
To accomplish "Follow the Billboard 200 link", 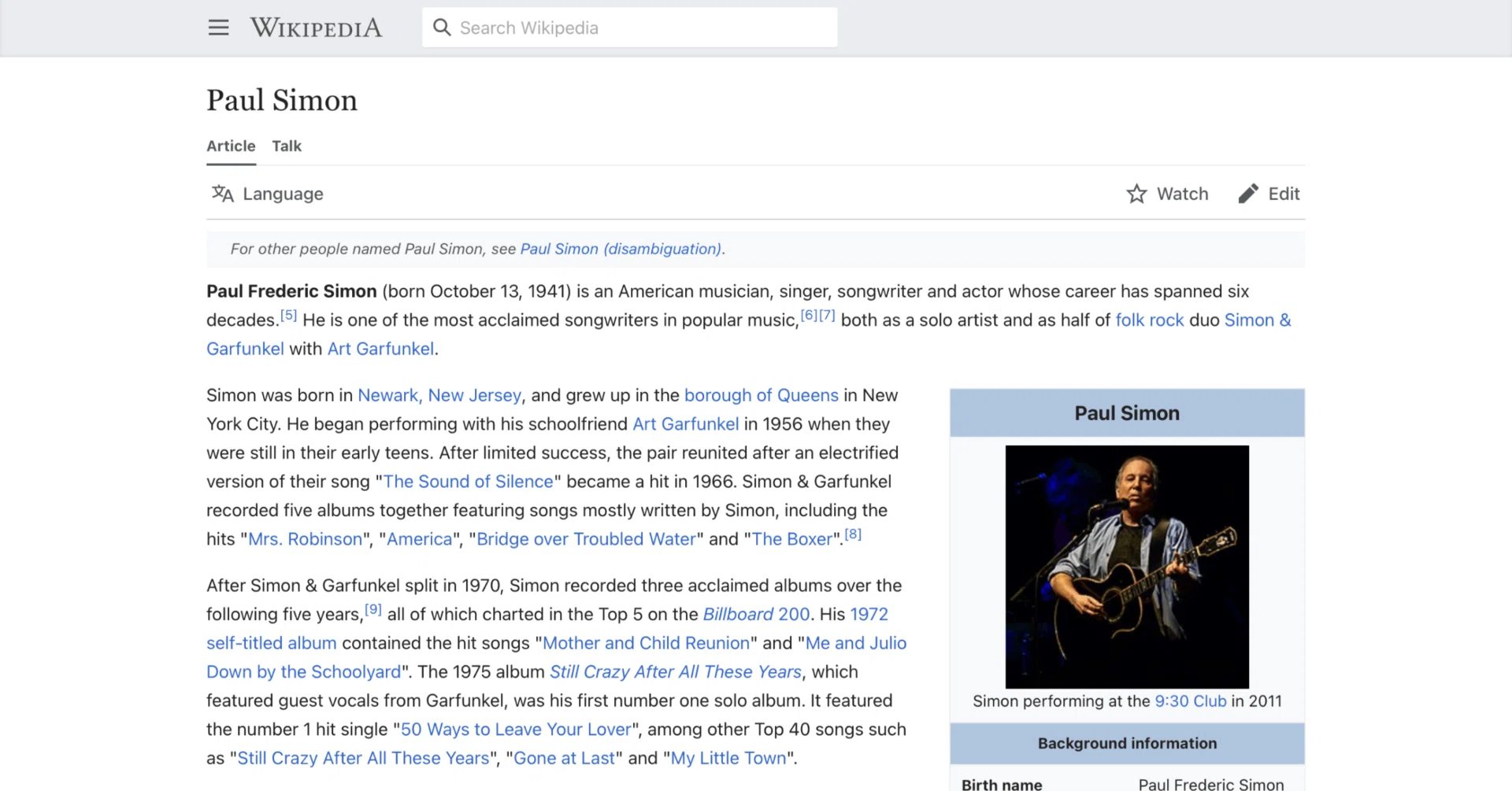I will click(x=756, y=614).
